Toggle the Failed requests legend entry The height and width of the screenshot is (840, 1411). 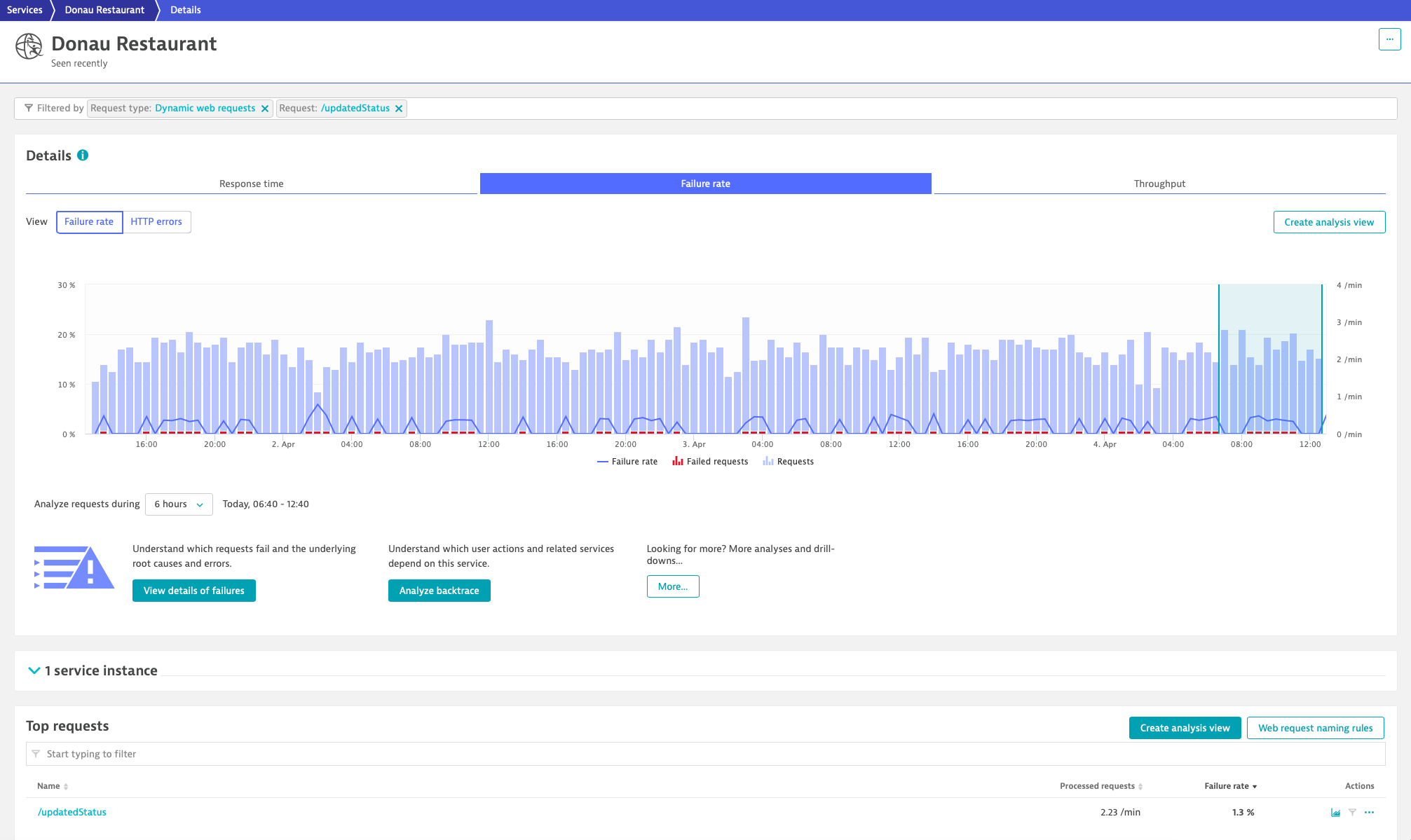pyautogui.click(x=710, y=462)
